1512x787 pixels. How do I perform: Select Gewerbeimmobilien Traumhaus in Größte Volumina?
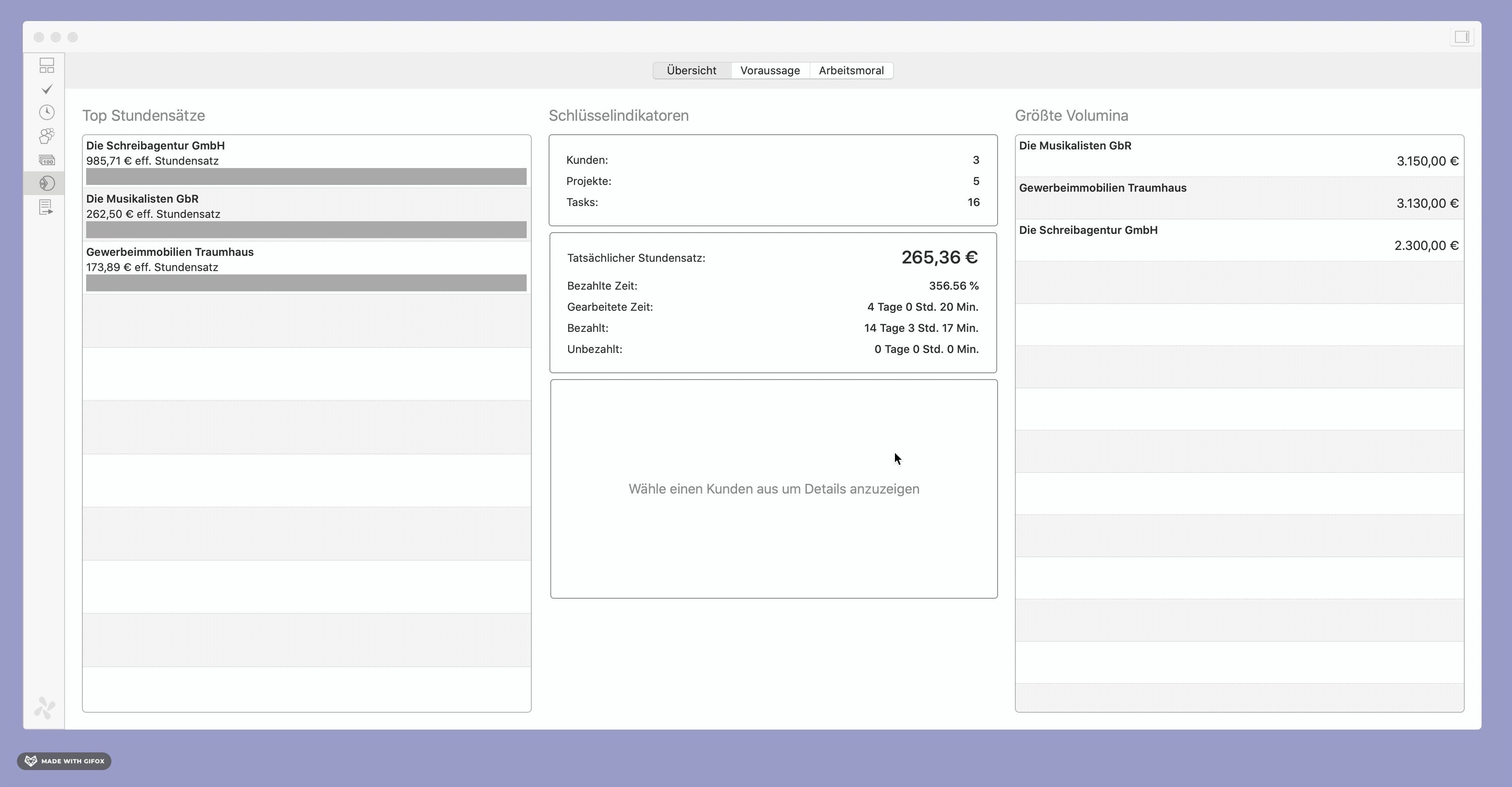point(1240,198)
